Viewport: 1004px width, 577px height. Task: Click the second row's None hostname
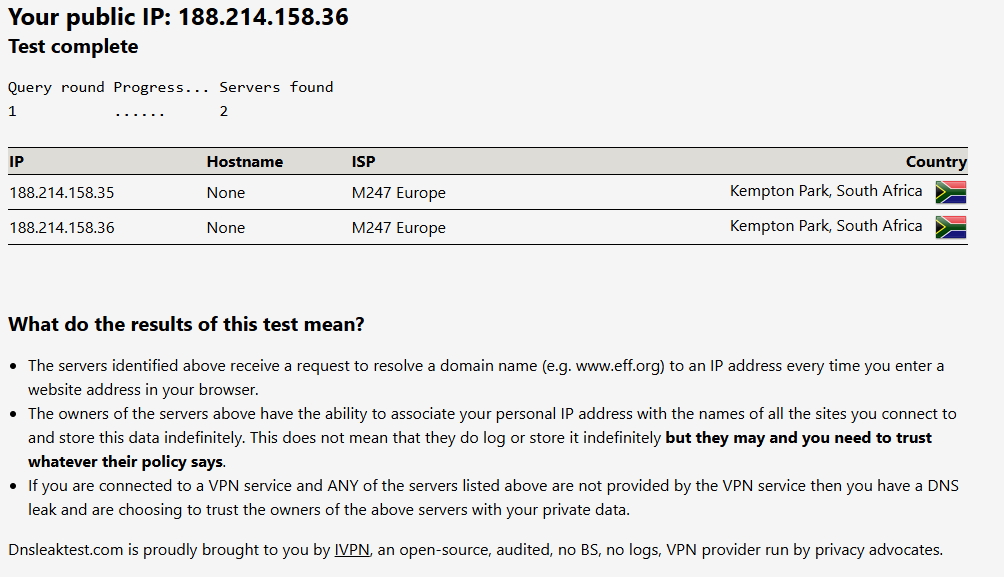click(x=226, y=227)
